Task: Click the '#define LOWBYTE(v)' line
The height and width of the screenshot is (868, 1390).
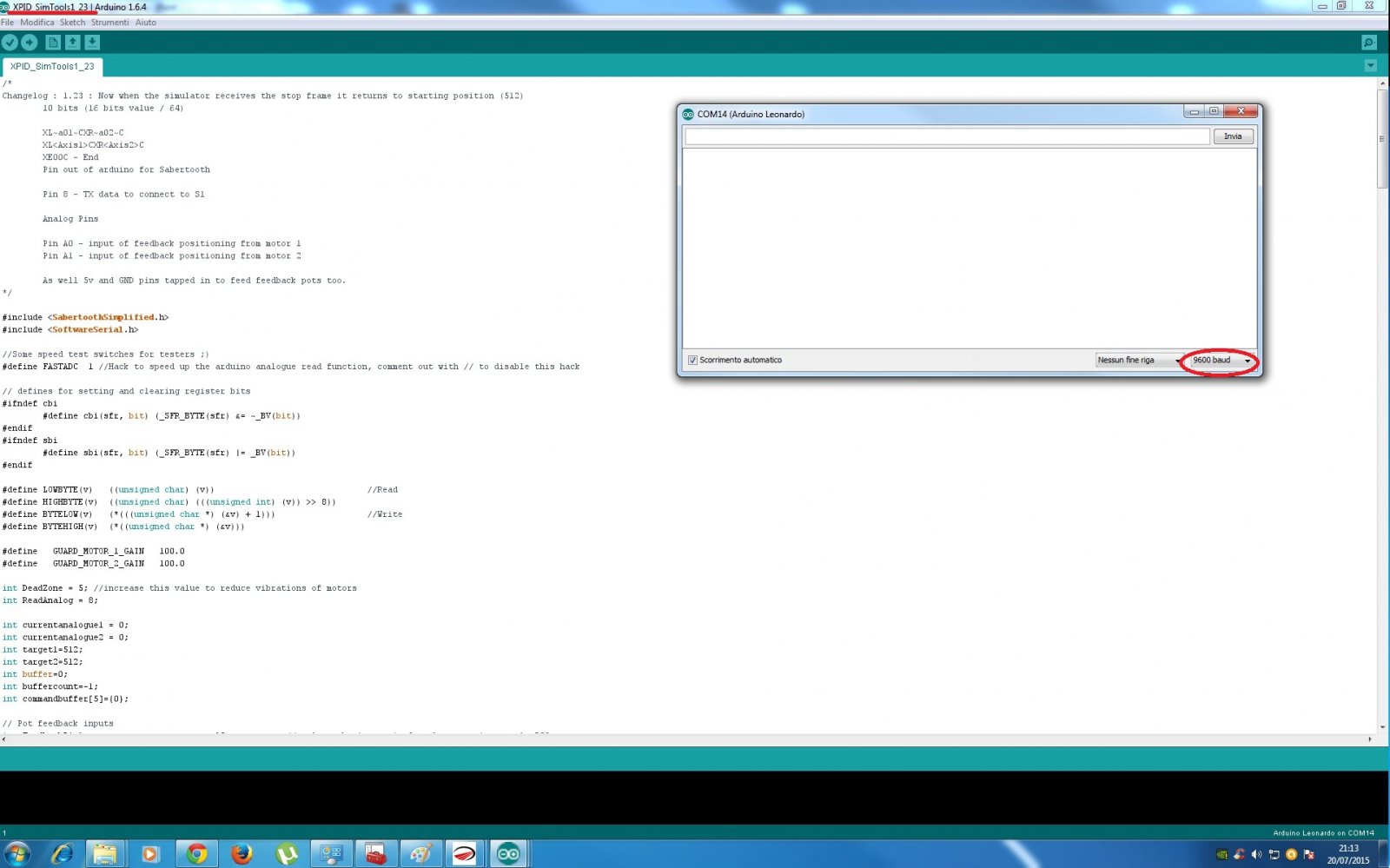Action: click(x=202, y=490)
